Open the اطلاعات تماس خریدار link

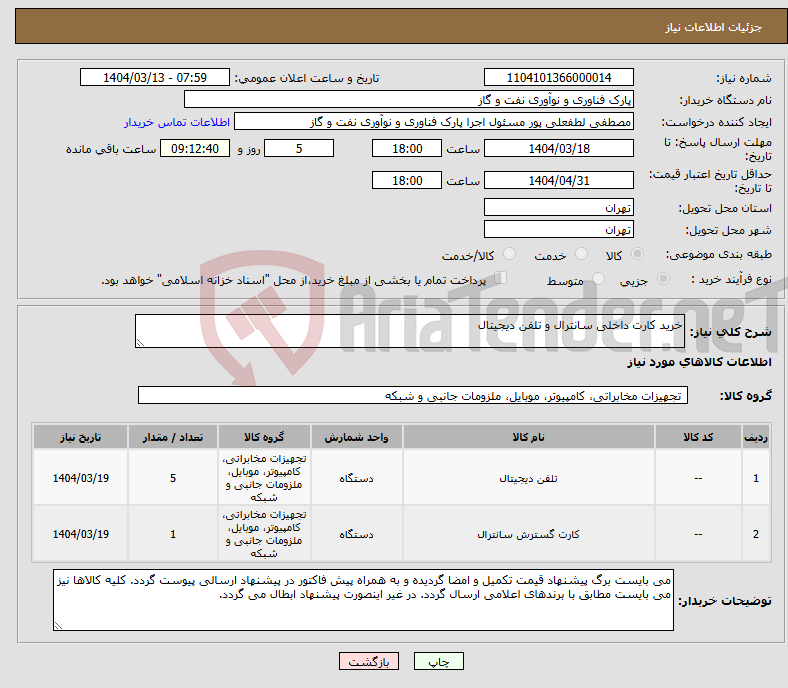177,122
